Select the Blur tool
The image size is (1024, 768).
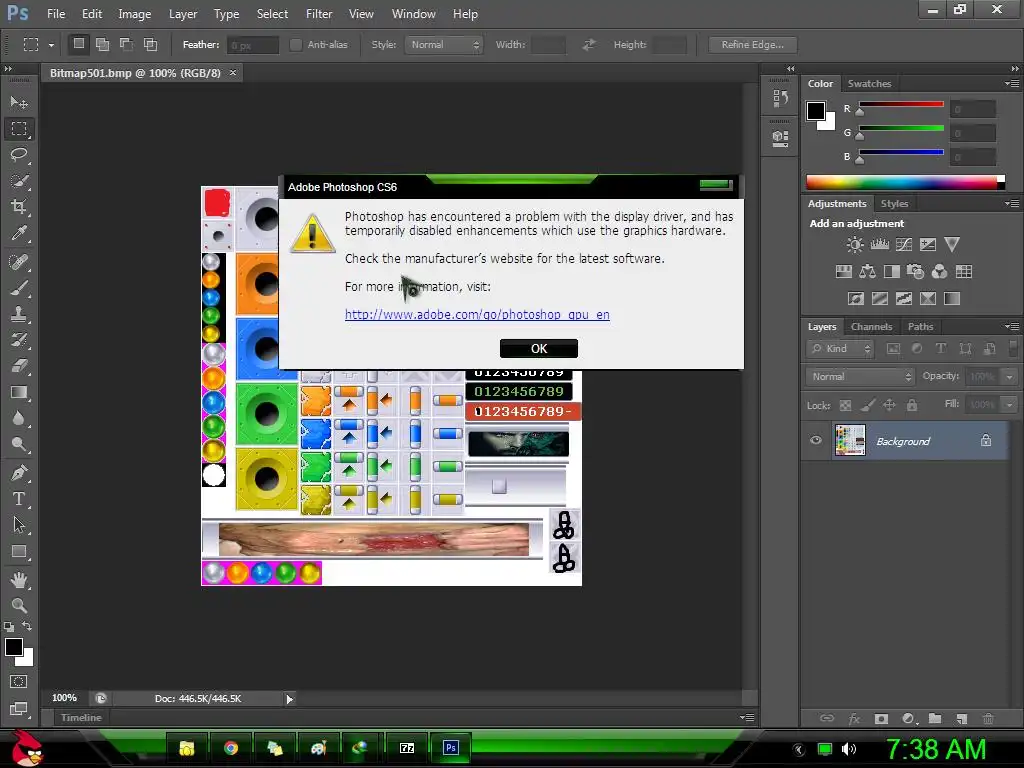click(19, 418)
